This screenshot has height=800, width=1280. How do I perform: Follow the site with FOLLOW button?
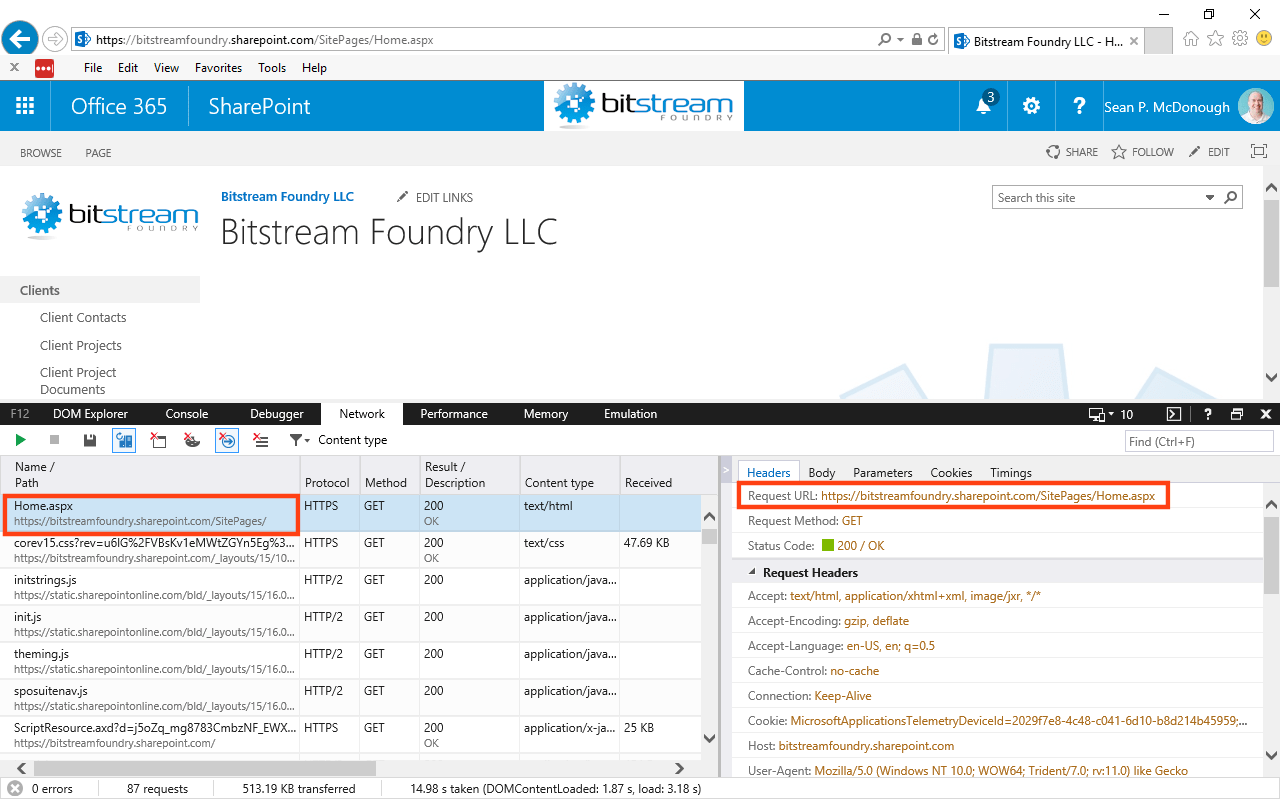[1142, 151]
